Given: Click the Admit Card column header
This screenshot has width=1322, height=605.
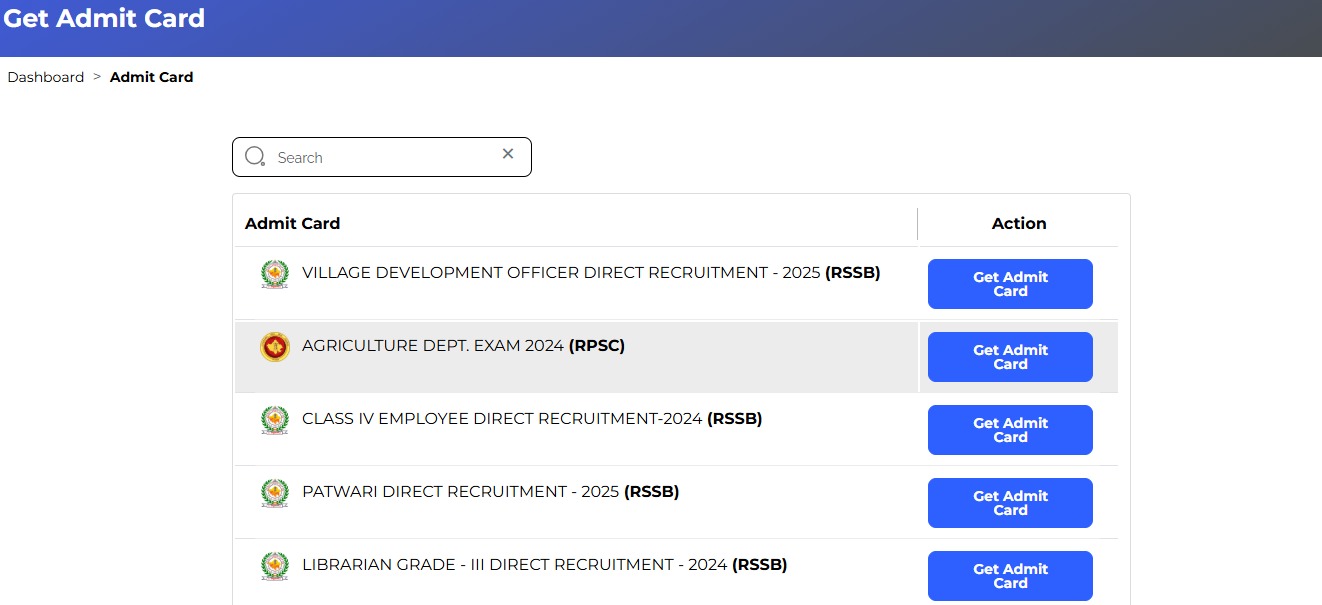Looking at the screenshot, I should tap(292, 223).
